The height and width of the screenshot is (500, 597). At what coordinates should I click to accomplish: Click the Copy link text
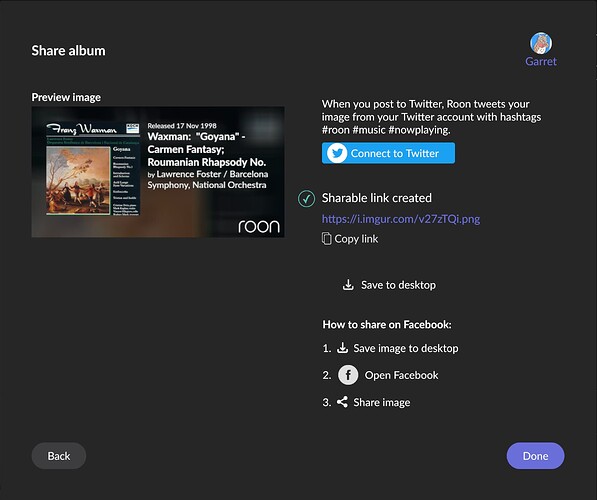(356, 239)
